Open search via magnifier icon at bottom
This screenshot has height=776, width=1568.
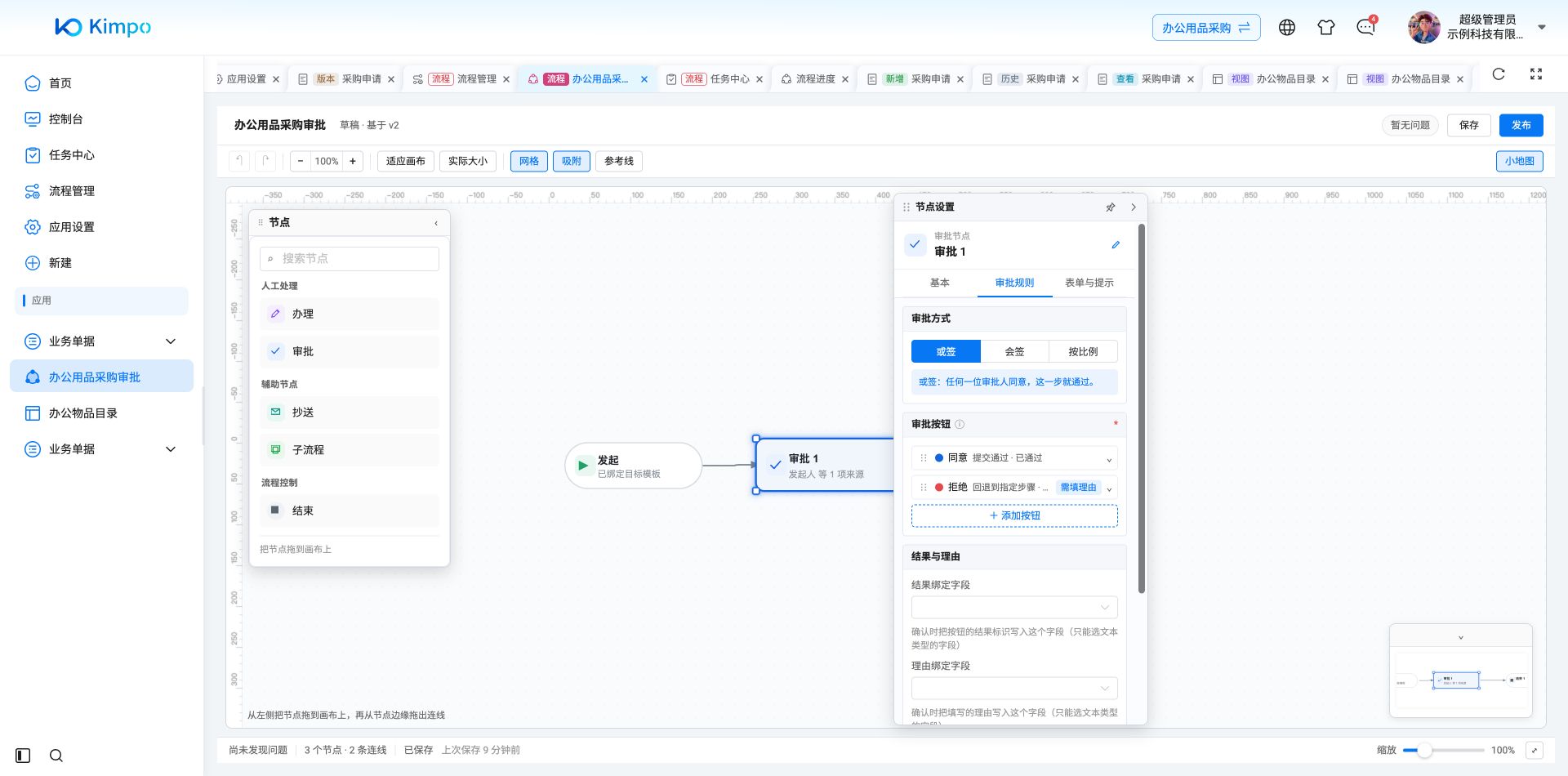click(x=56, y=756)
